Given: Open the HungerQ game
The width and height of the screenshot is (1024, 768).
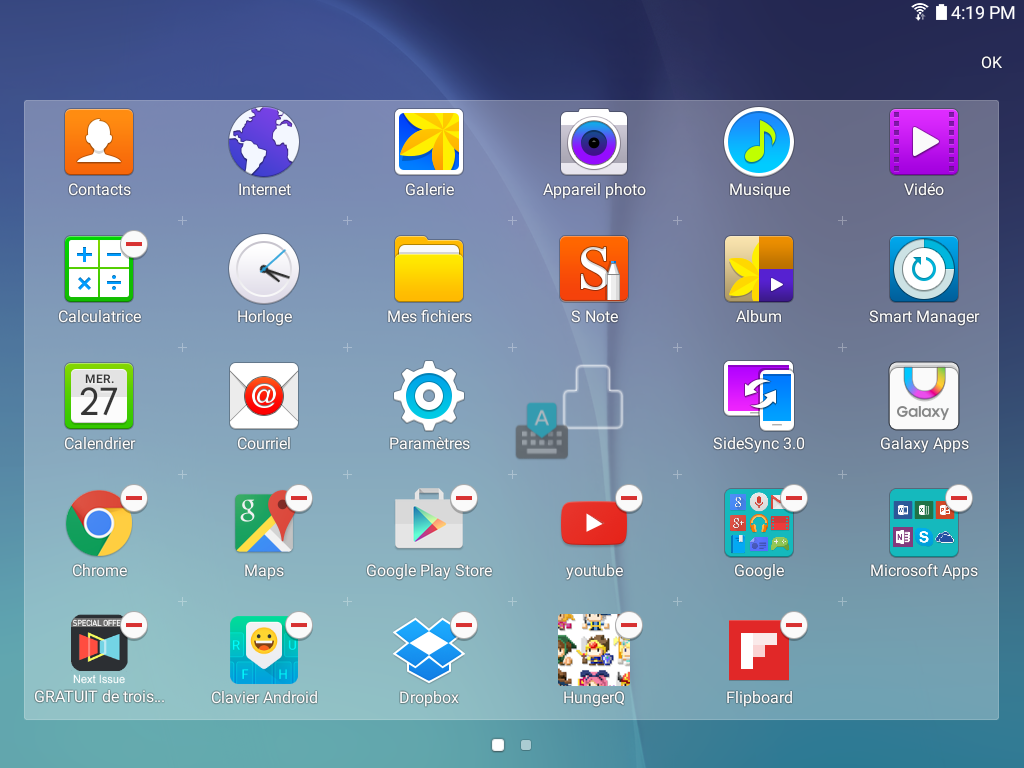Looking at the screenshot, I should (594, 650).
